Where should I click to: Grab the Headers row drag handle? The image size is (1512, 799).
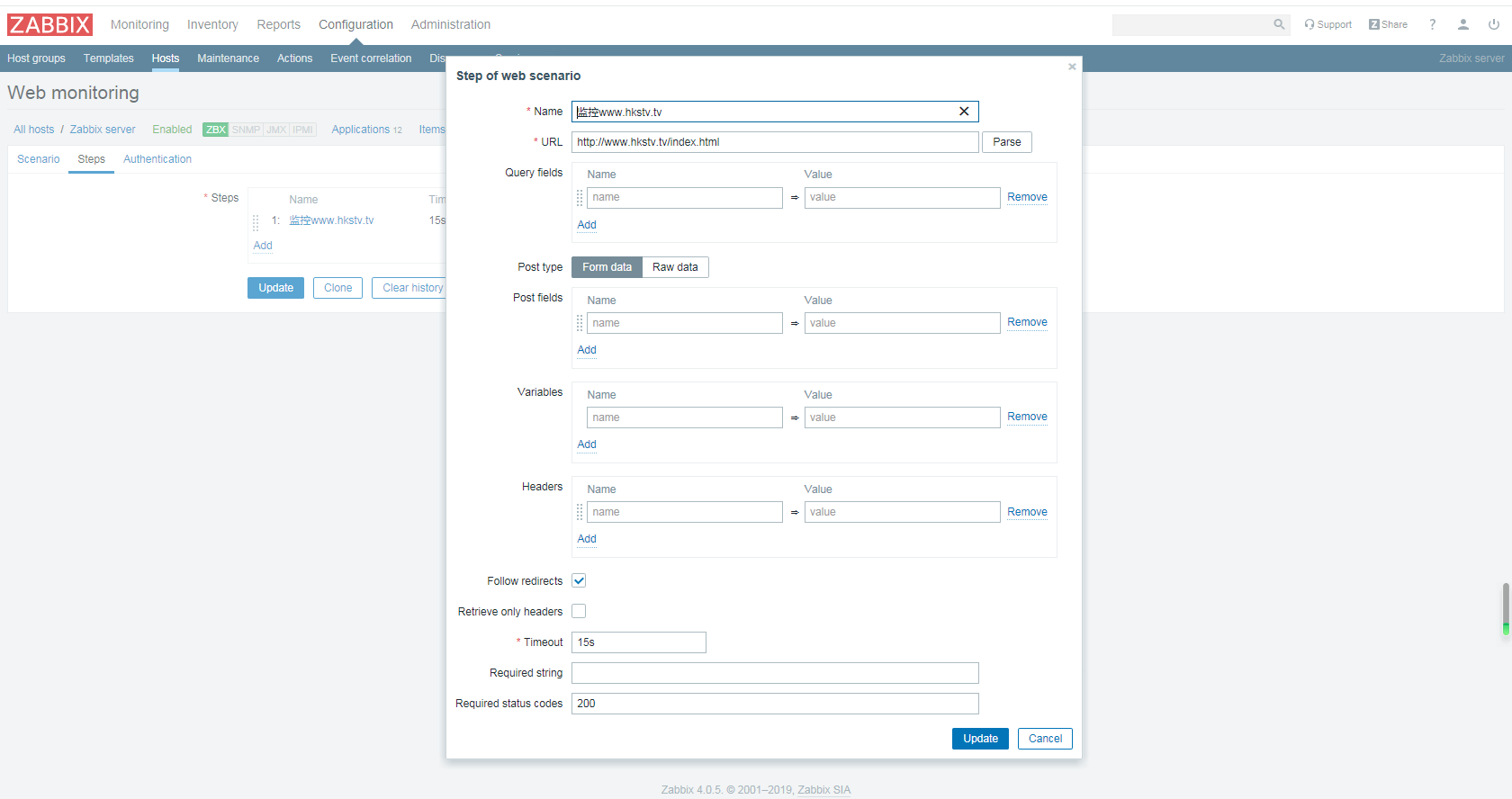580,512
